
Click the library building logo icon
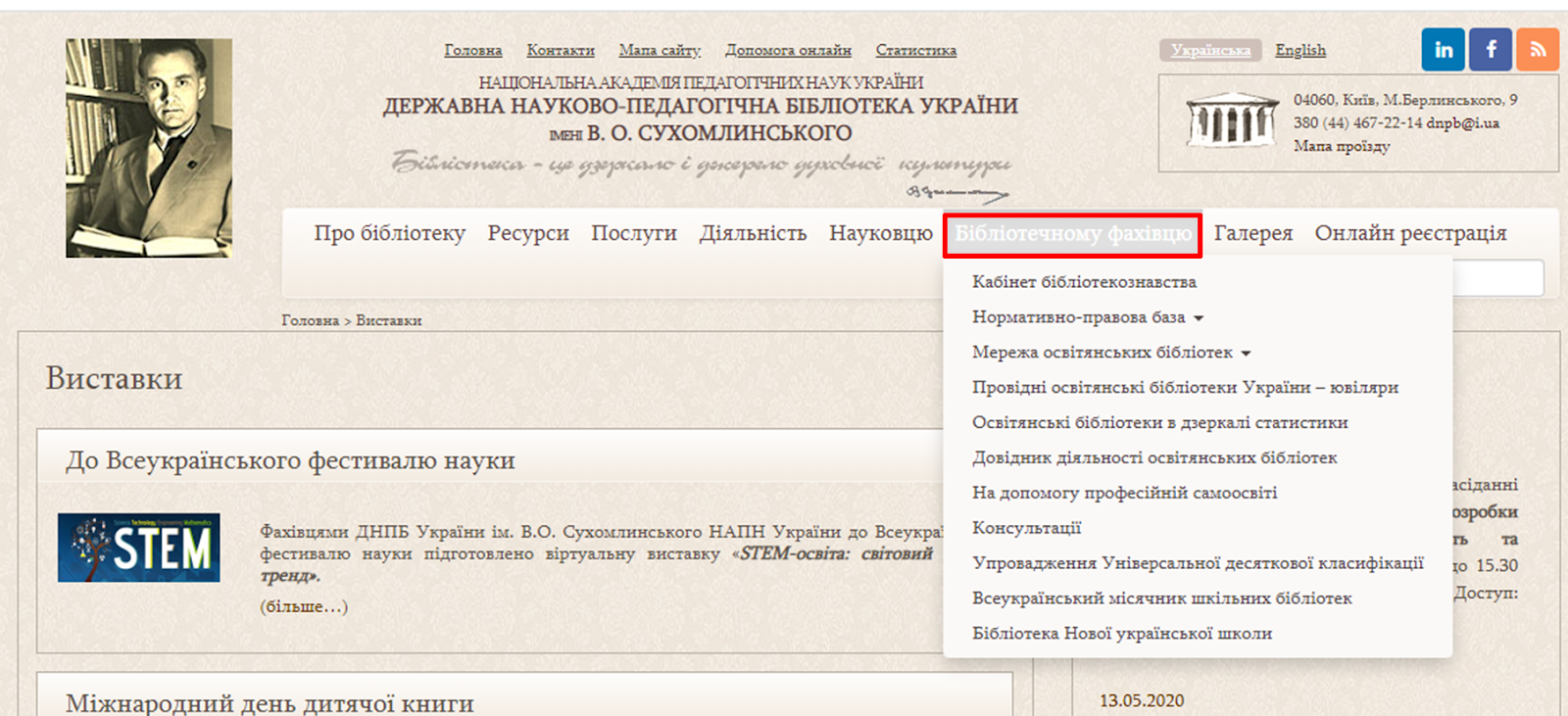pyautogui.click(x=1232, y=121)
